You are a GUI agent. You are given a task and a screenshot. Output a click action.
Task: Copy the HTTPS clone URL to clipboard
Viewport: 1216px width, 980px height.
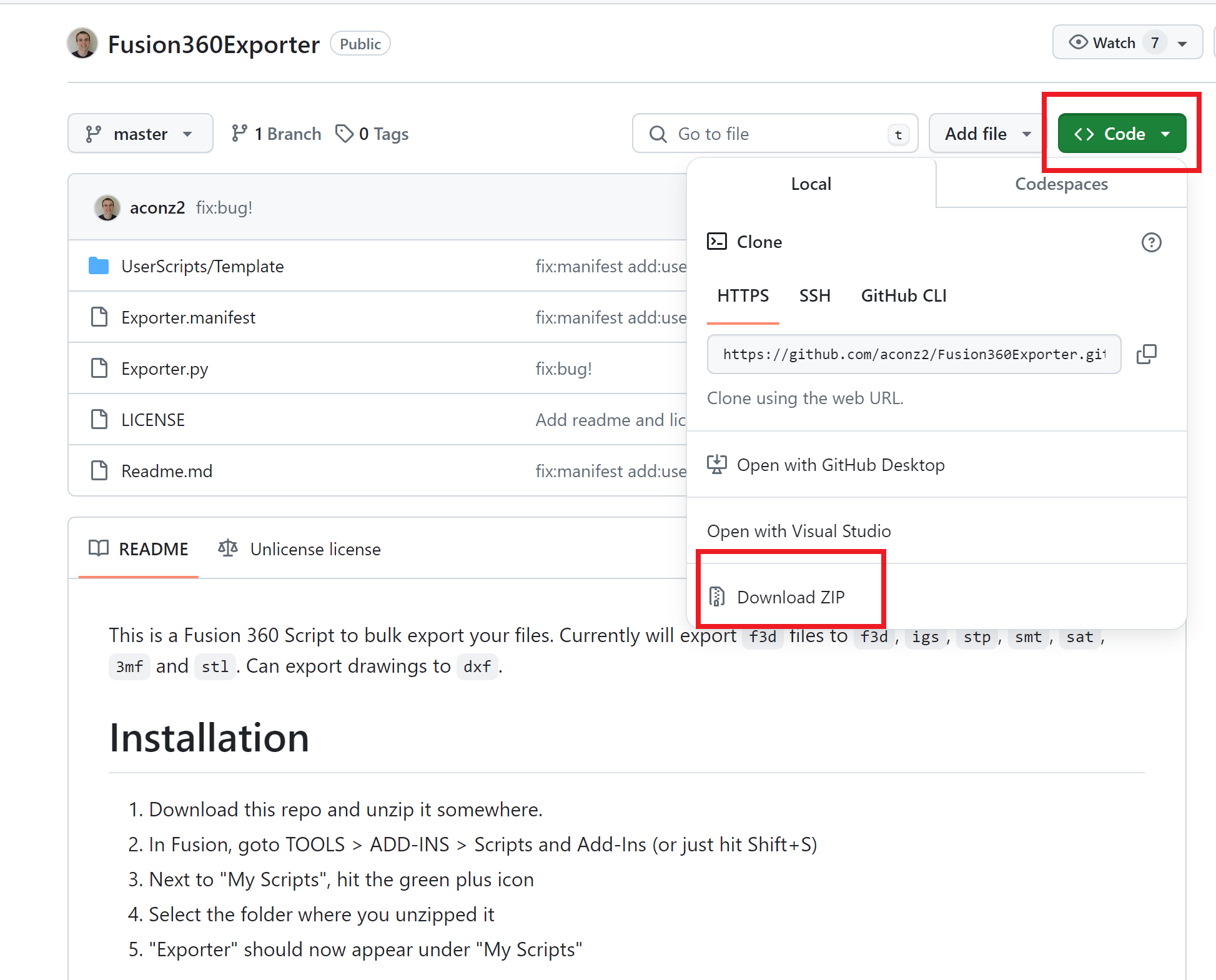coord(1146,354)
